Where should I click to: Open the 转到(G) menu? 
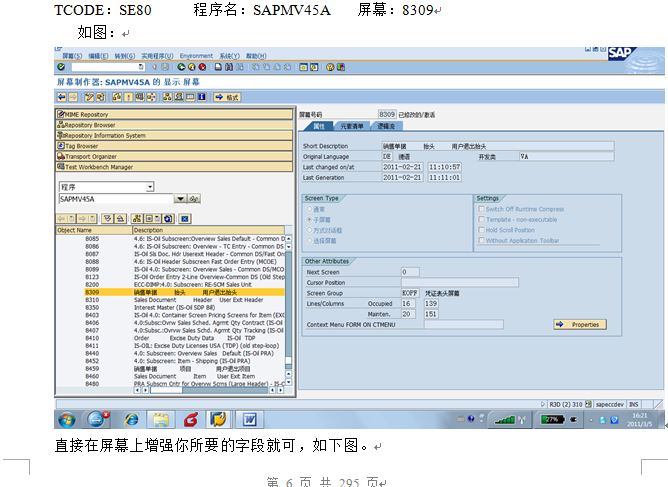(x=125, y=56)
